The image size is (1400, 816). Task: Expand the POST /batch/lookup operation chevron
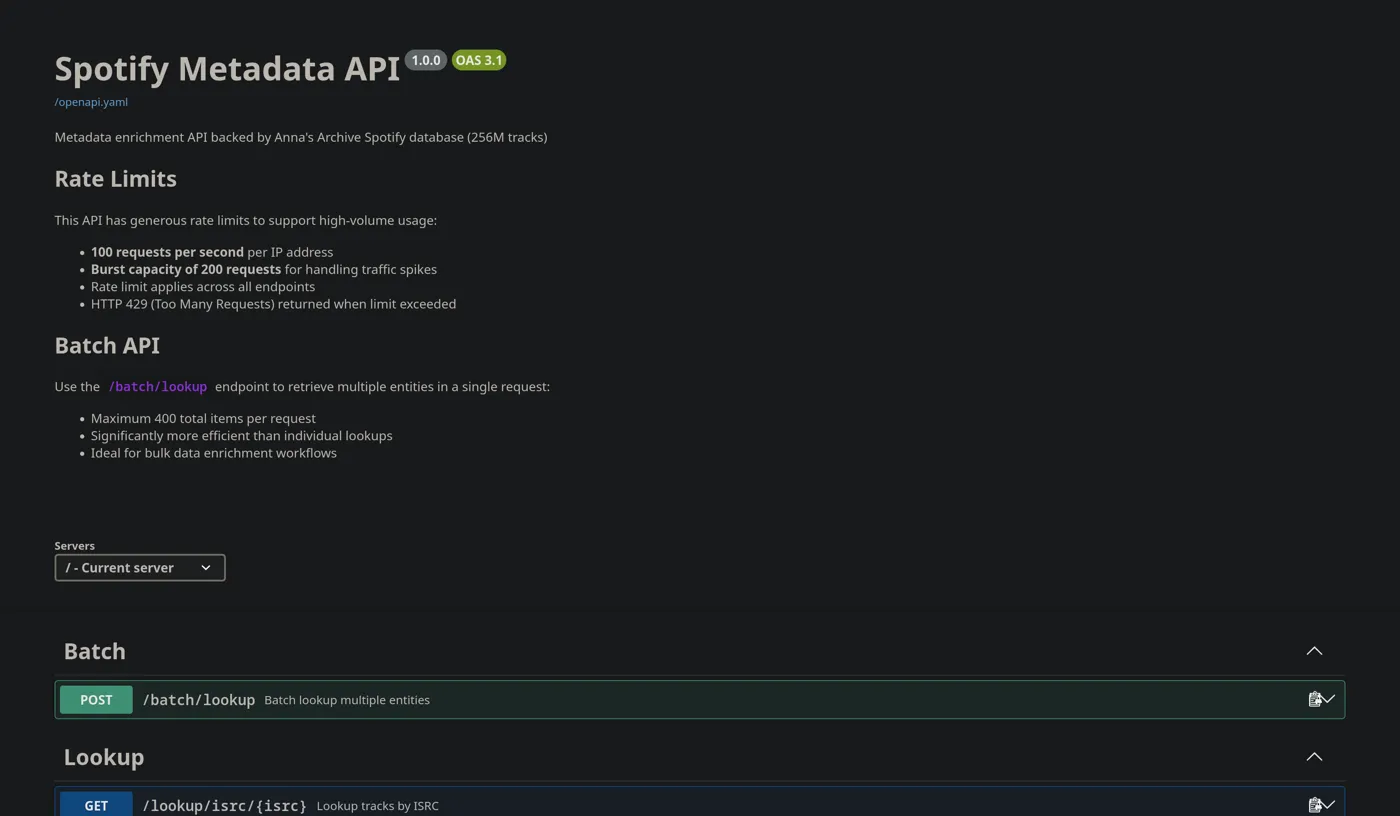coord(1329,699)
